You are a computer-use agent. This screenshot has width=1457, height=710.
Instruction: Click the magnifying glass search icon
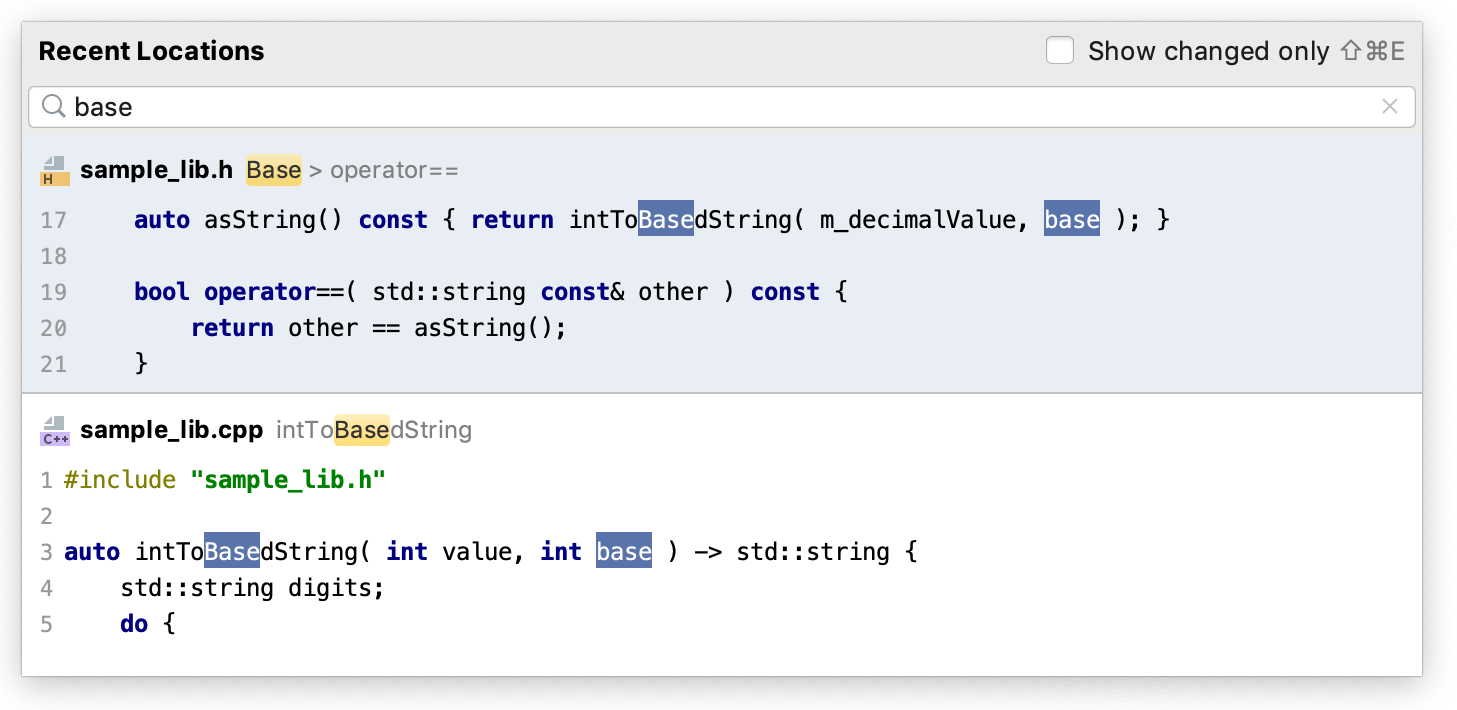[55, 107]
